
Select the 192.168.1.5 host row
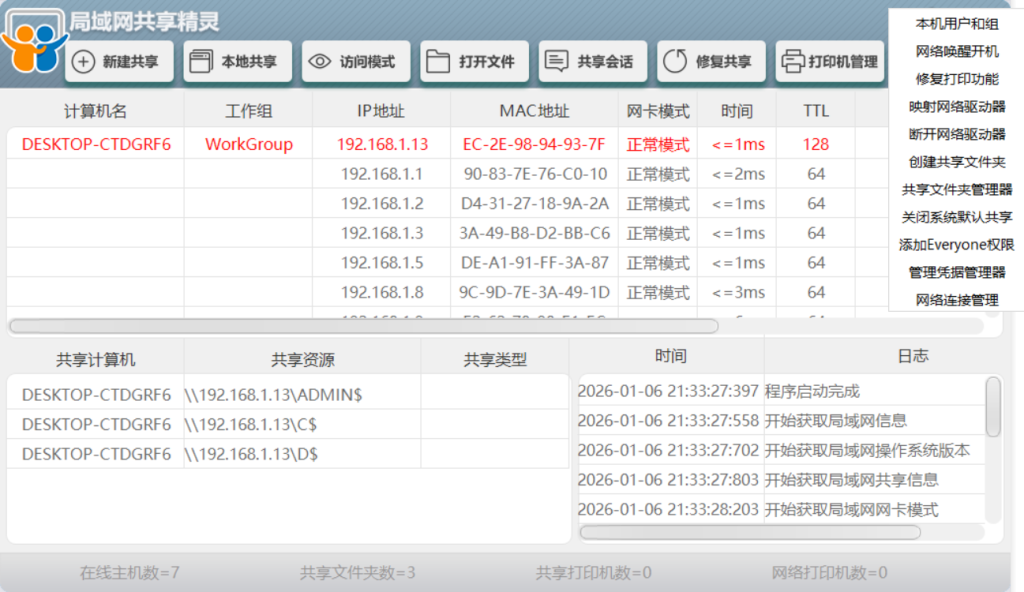382,263
